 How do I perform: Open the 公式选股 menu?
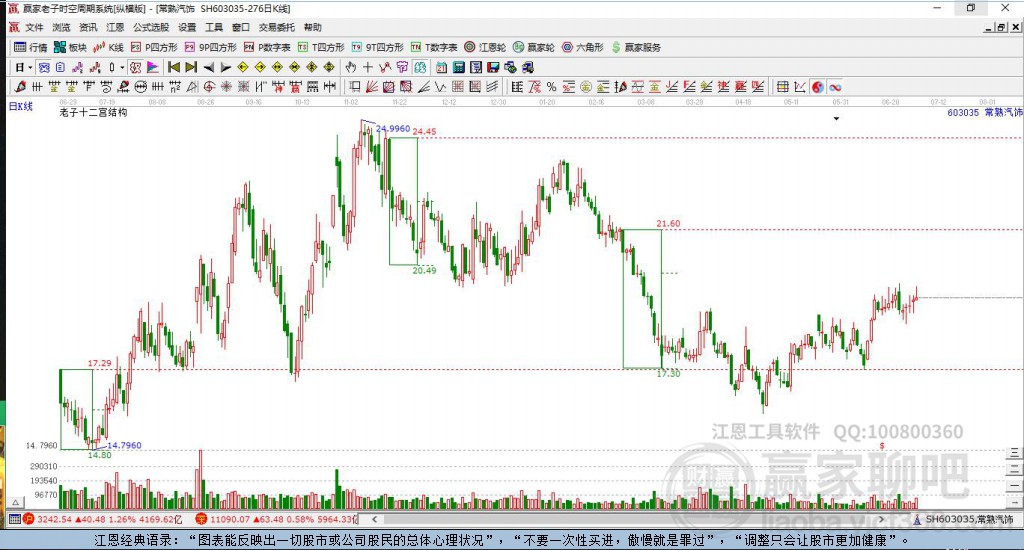(151, 27)
